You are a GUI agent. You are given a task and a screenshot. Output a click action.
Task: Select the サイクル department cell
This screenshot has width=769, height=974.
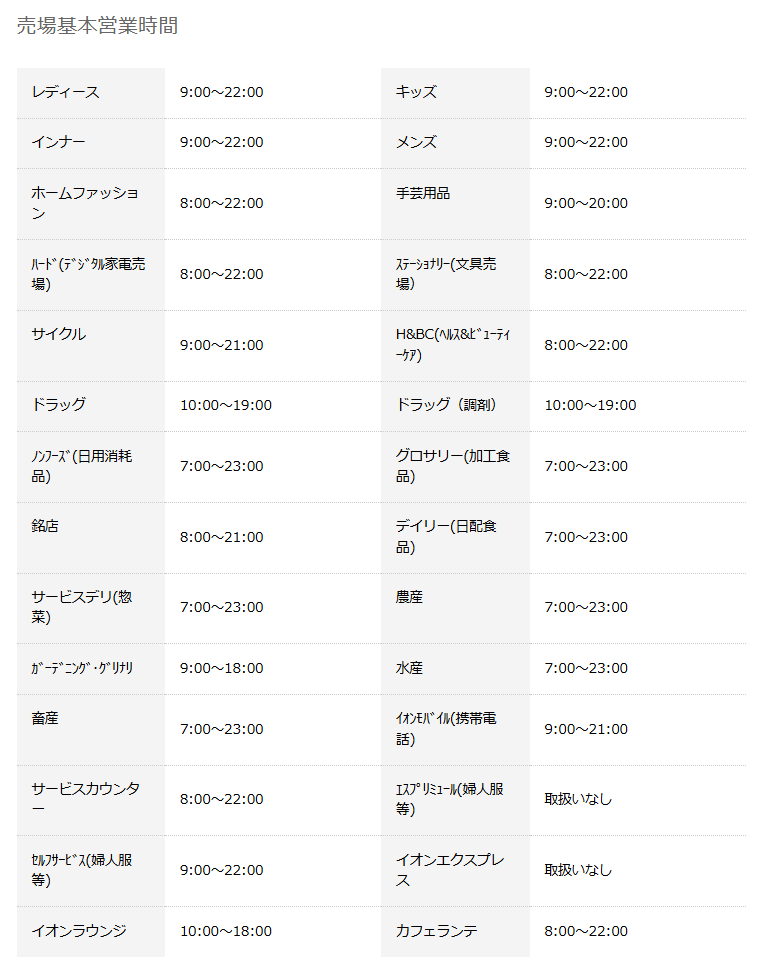[58, 334]
